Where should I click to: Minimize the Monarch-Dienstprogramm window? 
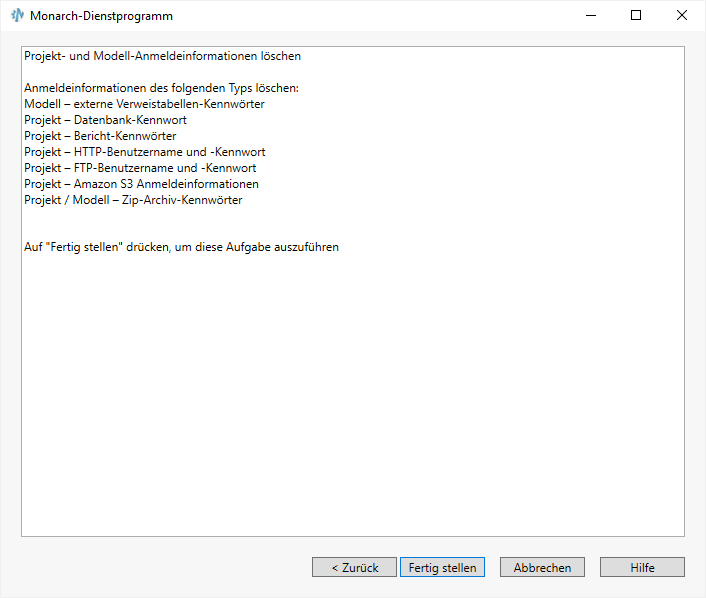590,16
